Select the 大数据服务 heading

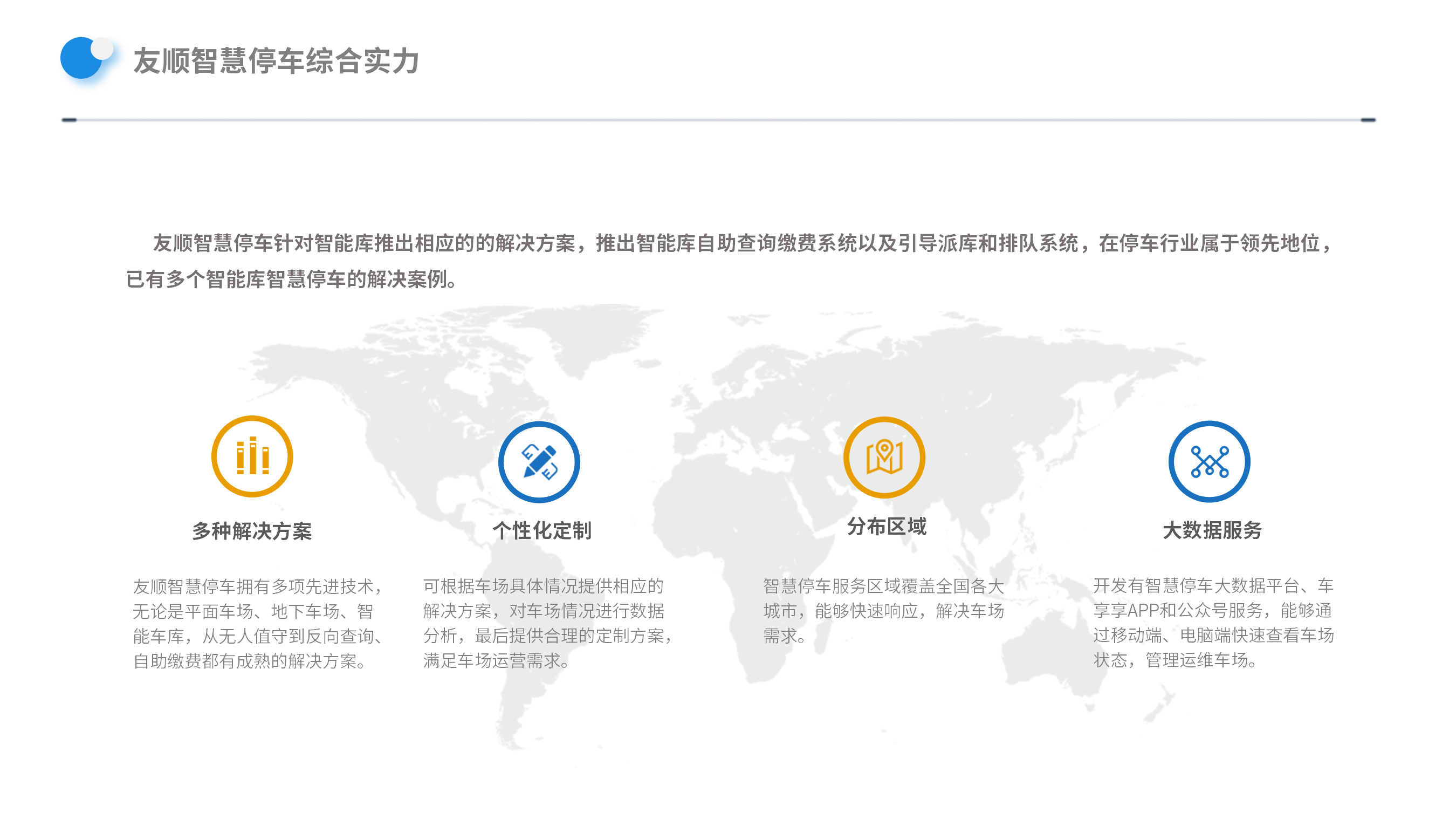tap(1212, 530)
